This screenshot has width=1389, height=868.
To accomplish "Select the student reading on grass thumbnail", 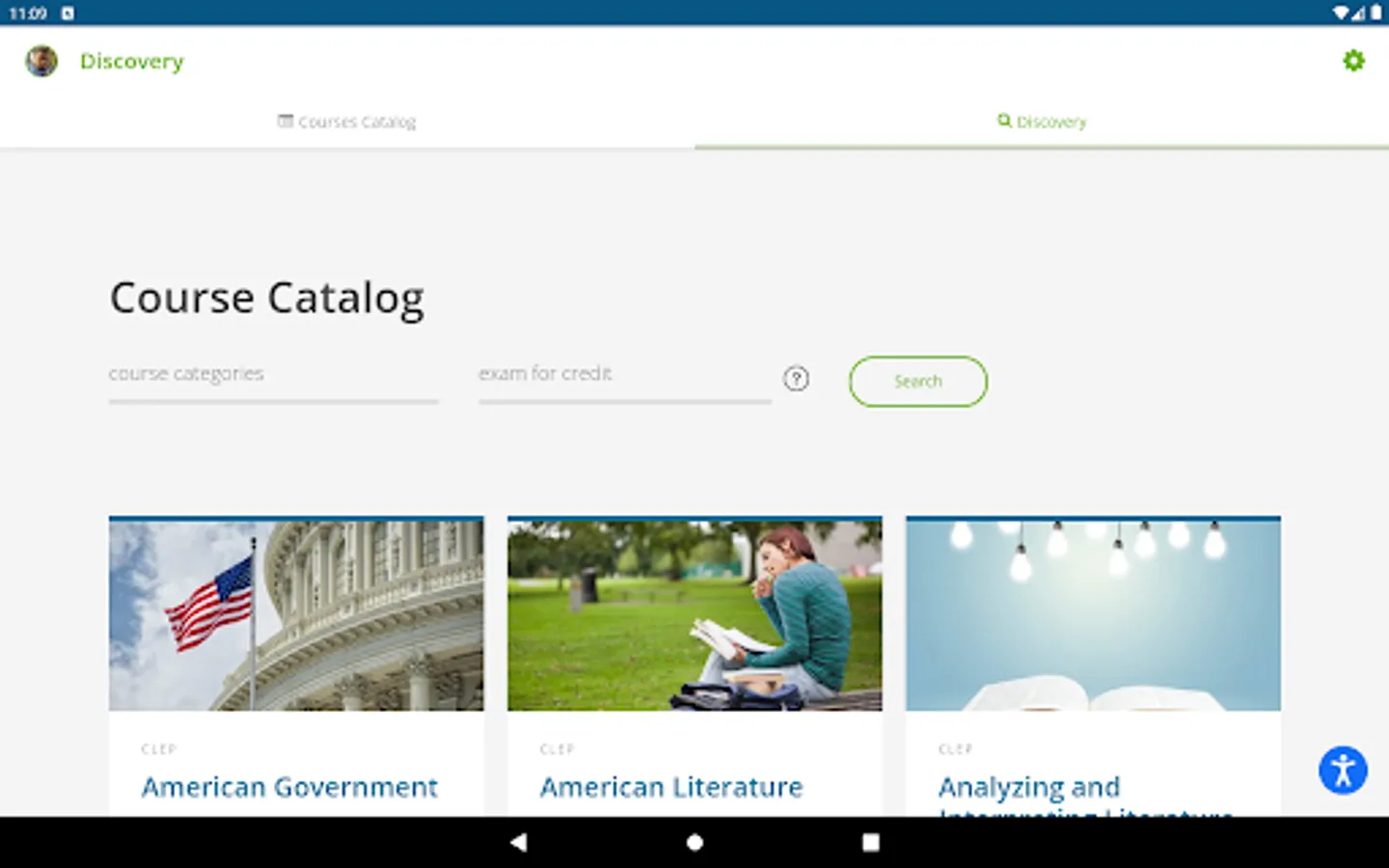I will (694, 615).
